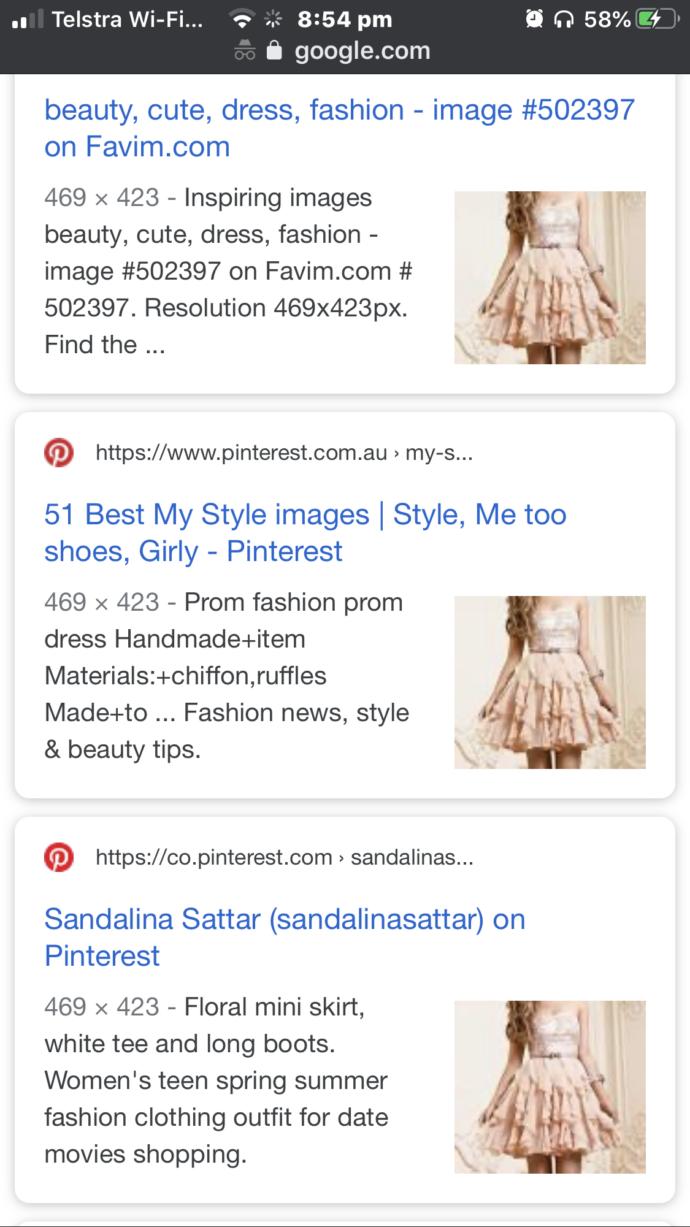Open the 51 Best My Style images link
Viewport: 690px width, 1227px height.
pyautogui.click(x=305, y=533)
